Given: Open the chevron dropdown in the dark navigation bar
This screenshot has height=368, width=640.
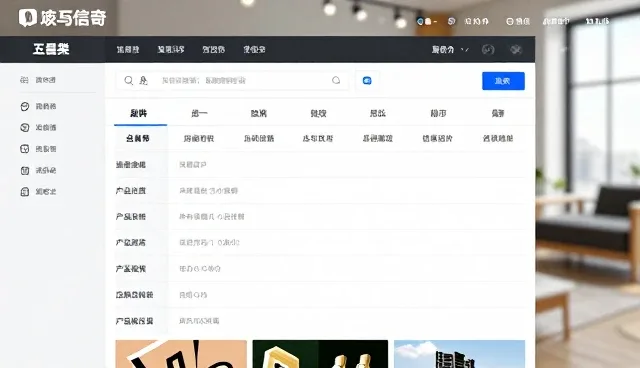Looking at the screenshot, I should tap(464, 49).
